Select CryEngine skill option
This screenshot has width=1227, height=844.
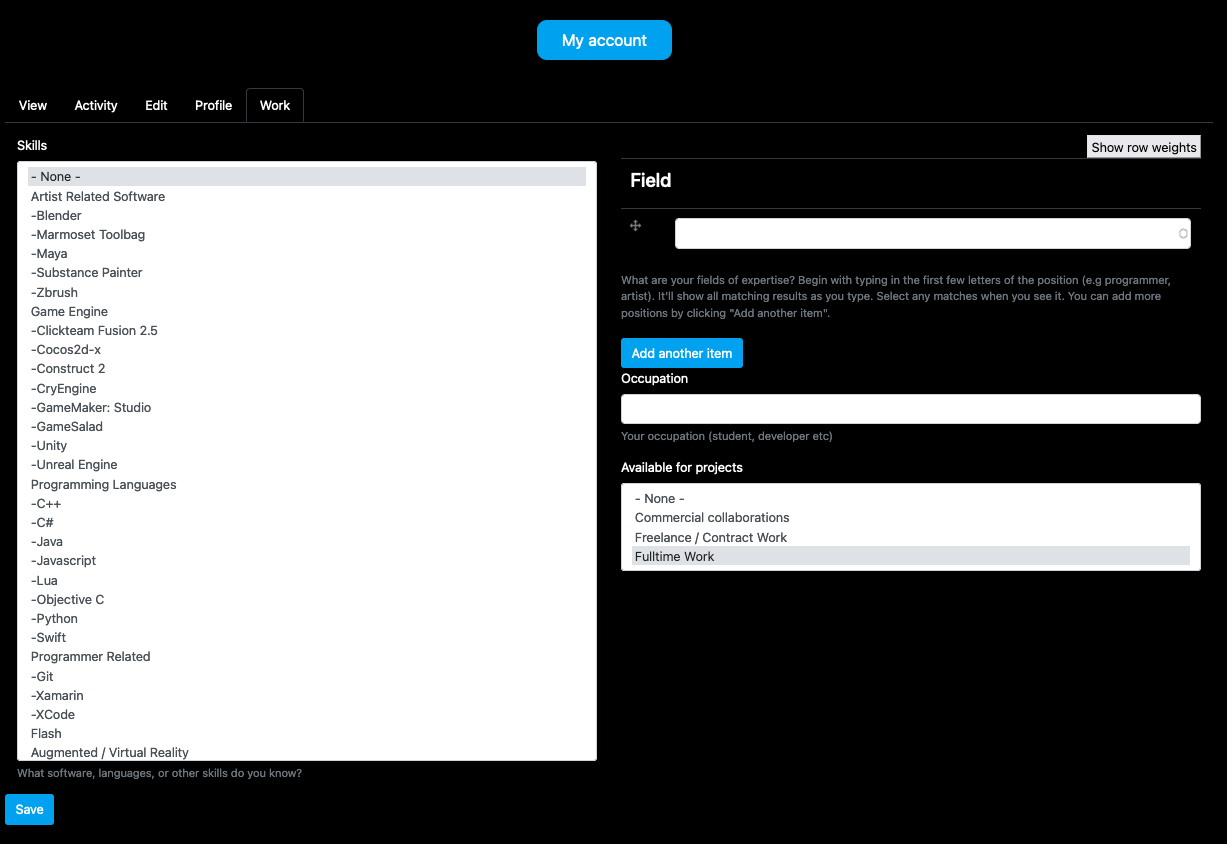click(307, 389)
